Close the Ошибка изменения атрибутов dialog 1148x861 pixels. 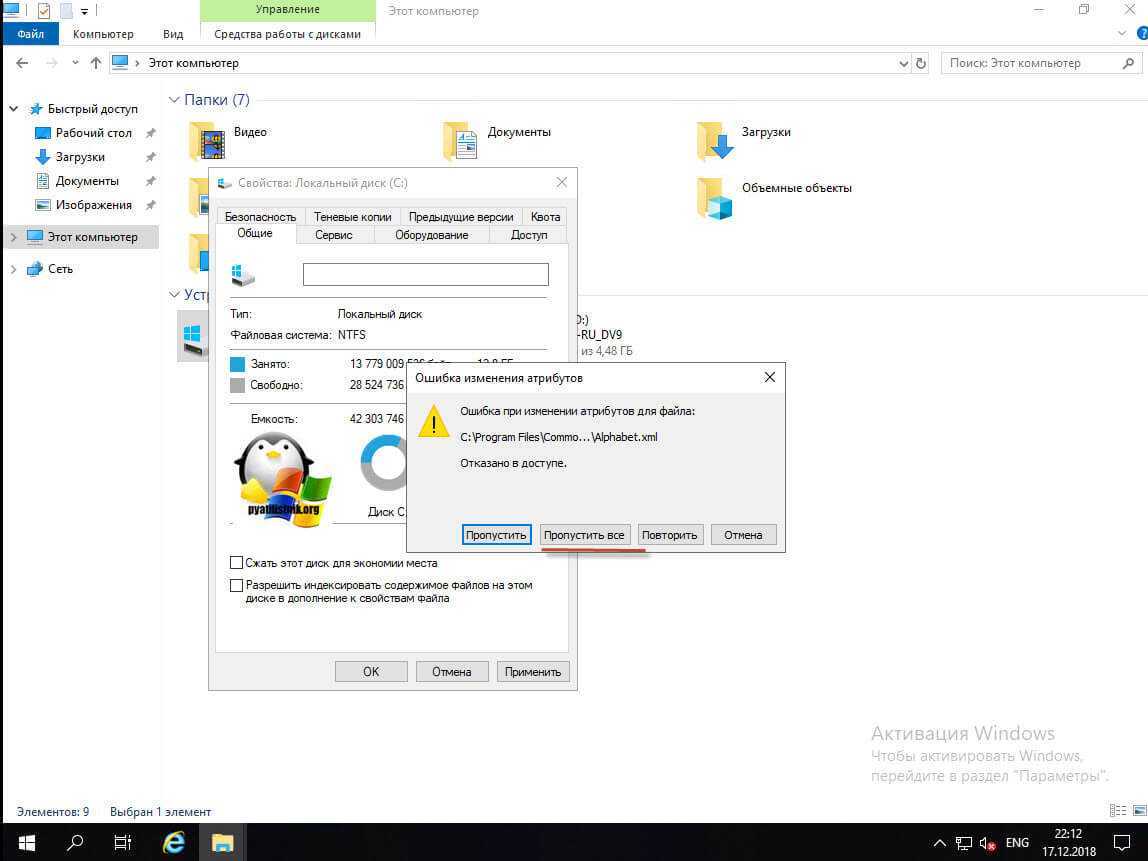coord(769,377)
